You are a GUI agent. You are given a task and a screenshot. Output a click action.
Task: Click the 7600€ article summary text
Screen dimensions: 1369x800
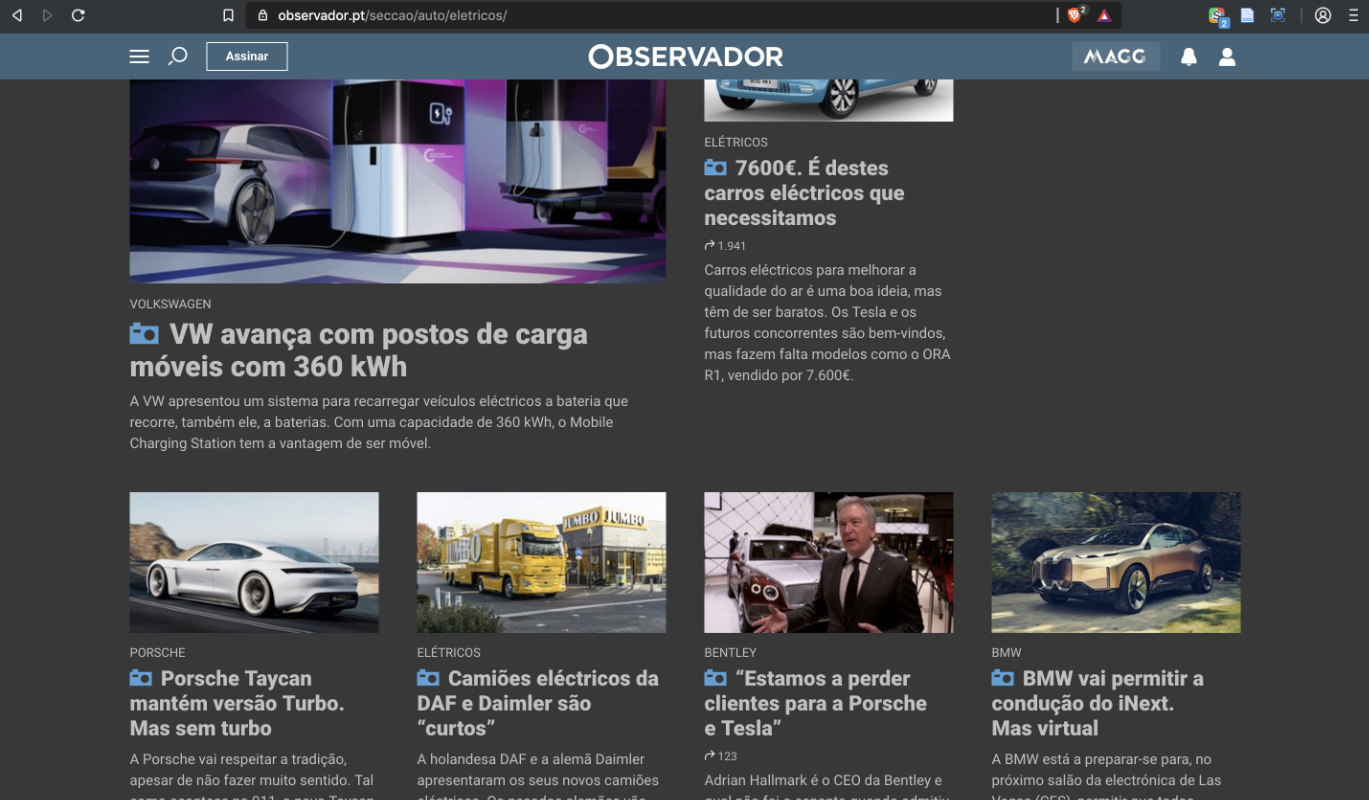click(x=827, y=323)
